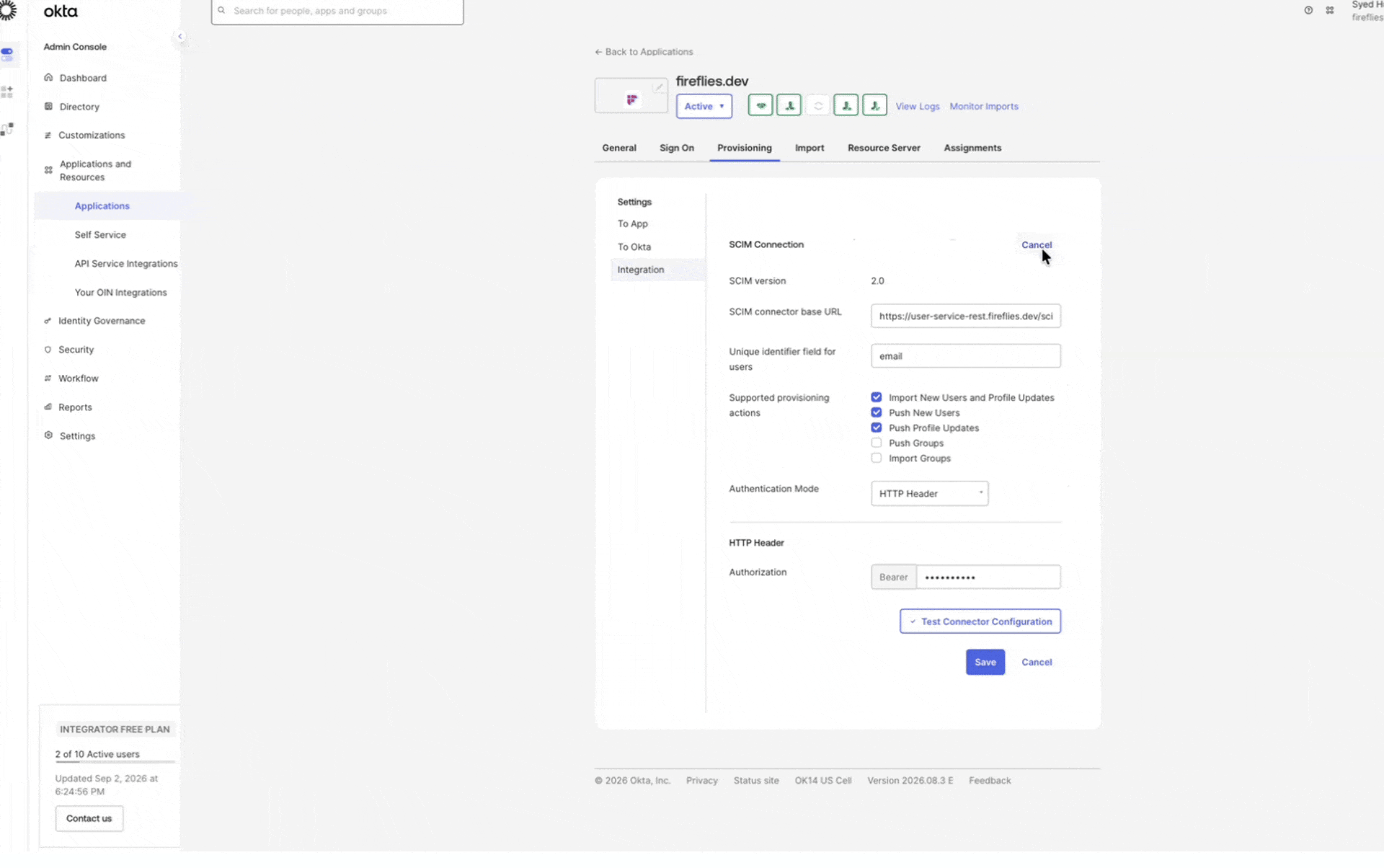Click the Test Connector Configuration button

pyautogui.click(x=980, y=622)
